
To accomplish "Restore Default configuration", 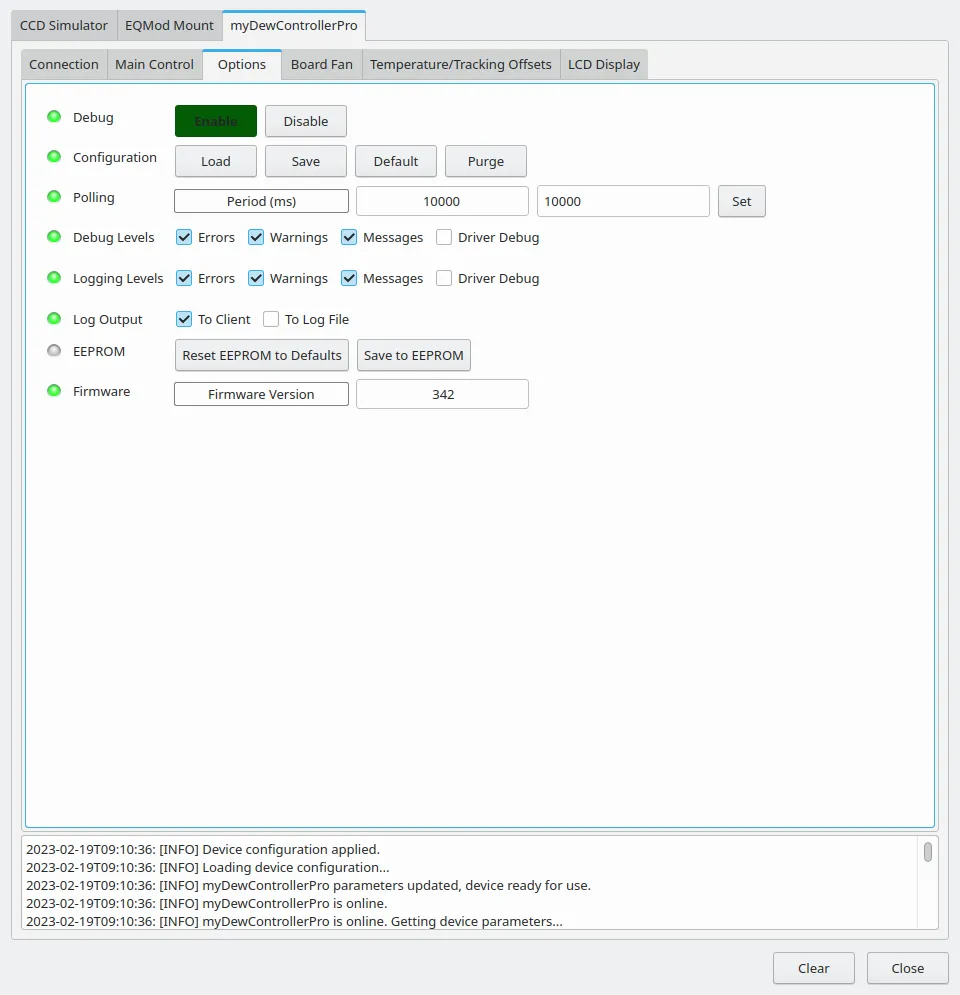I will click(x=396, y=161).
